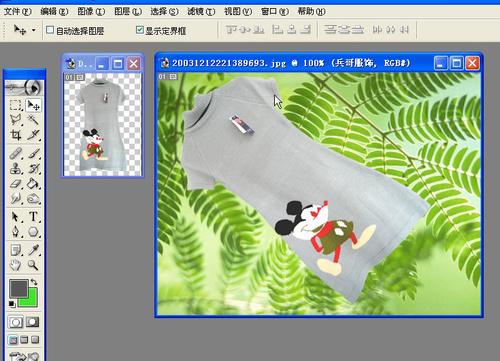Switch to Standard screen mode
Screen dimensions: 500x361
[x=13, y=340]
